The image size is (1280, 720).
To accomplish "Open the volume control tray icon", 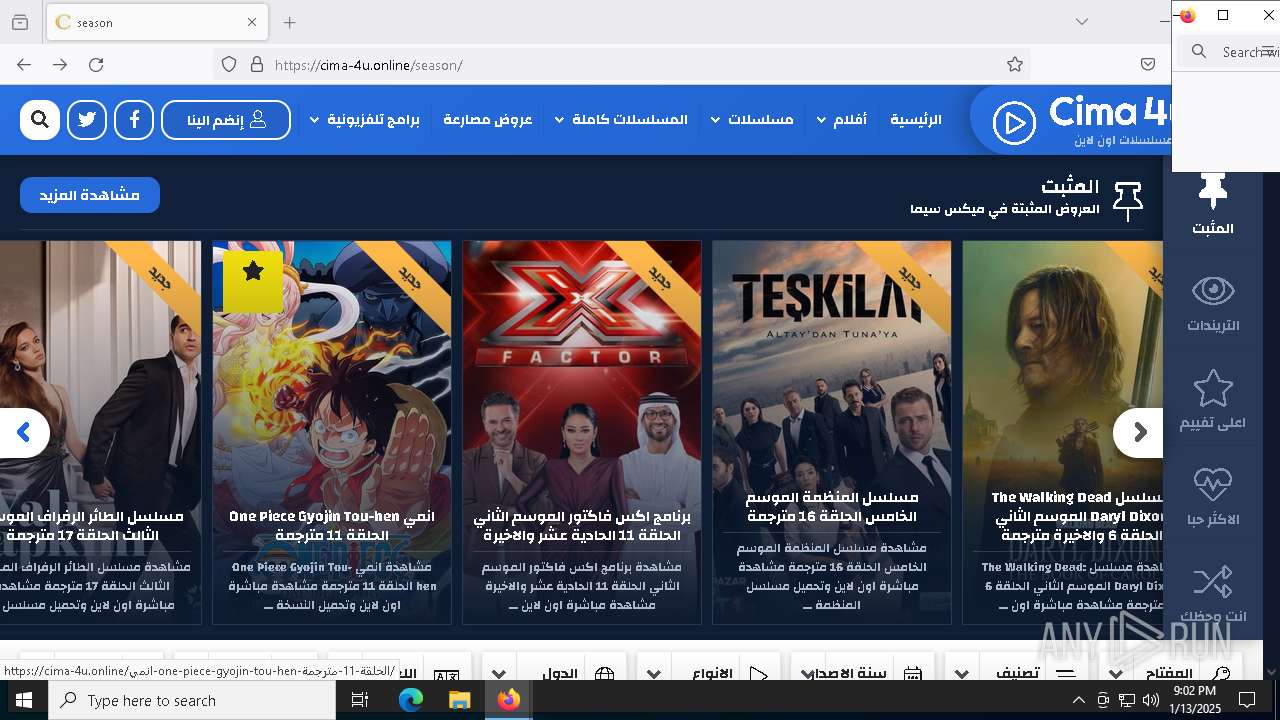I will point(1151,700).
